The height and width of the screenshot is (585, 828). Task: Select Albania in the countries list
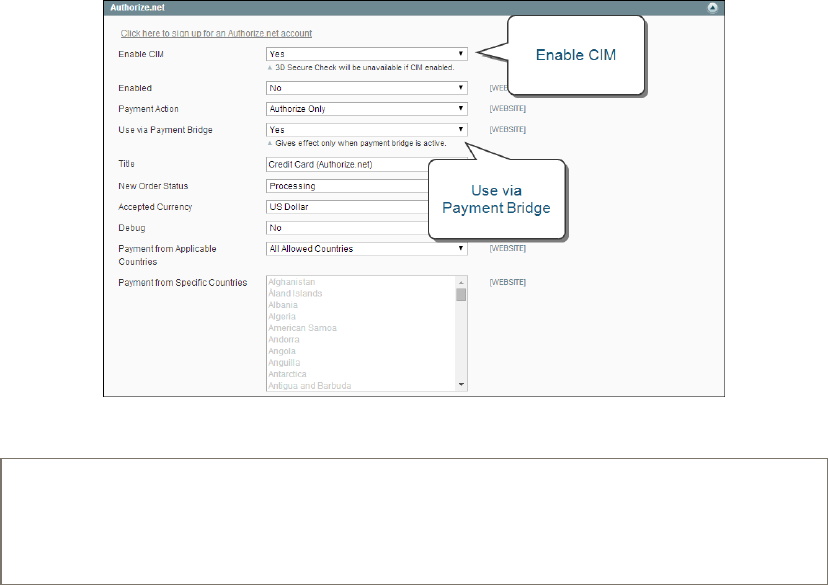(x=283, y=305)
